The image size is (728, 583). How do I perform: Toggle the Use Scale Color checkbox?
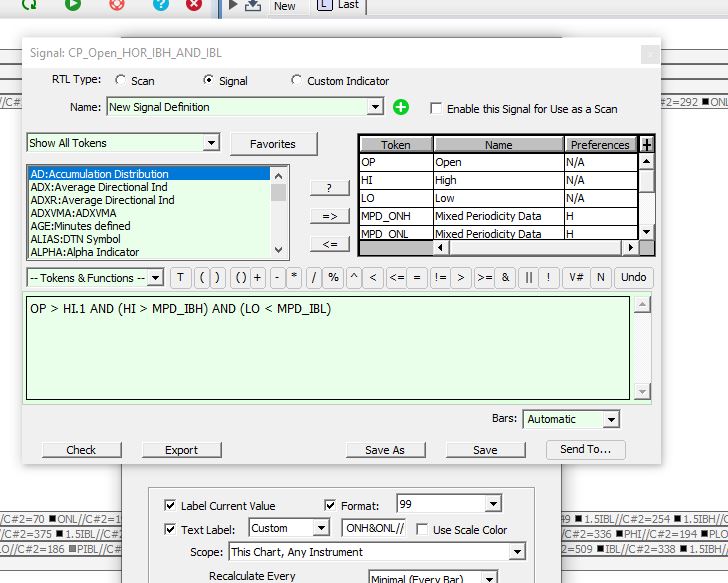click(x=423, y=529)
